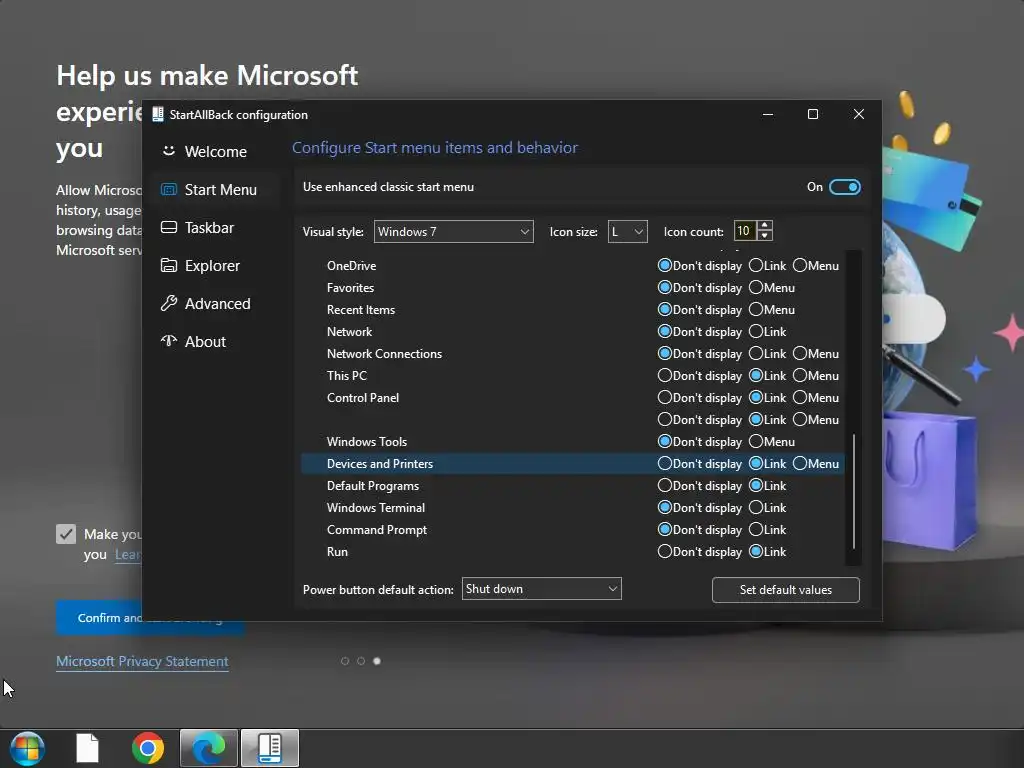Increase icon count with up arrow
This screenshot has width=1024, height=768.
764,225
